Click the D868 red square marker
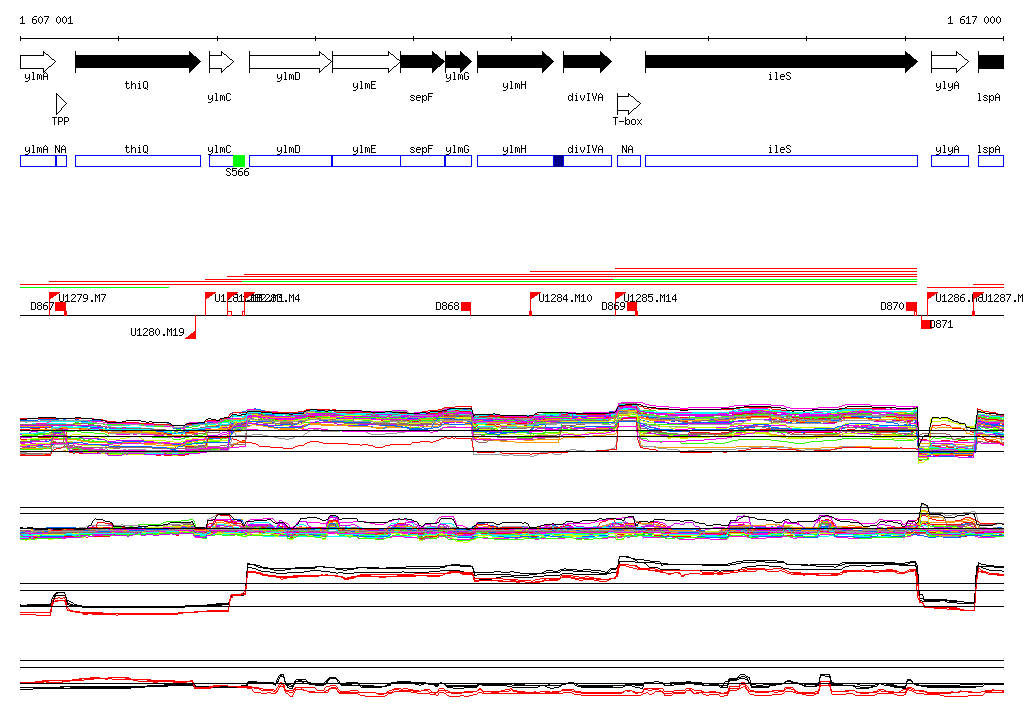Image resolution: width=1024 pixels, height=714 pixels. click(466, 307)
